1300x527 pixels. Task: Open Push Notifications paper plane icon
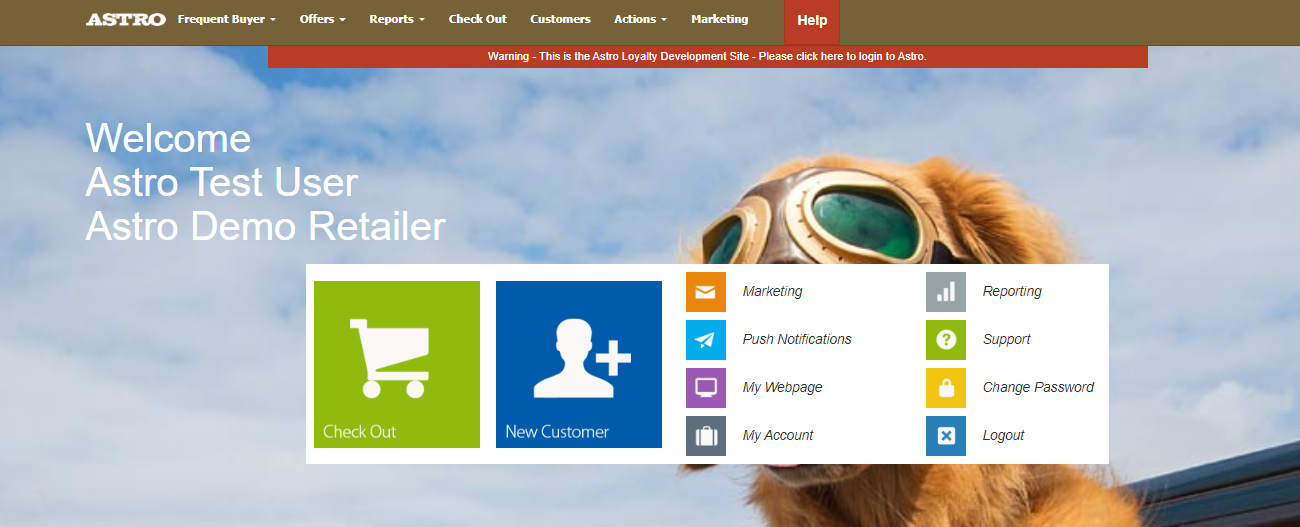(705, 340)
